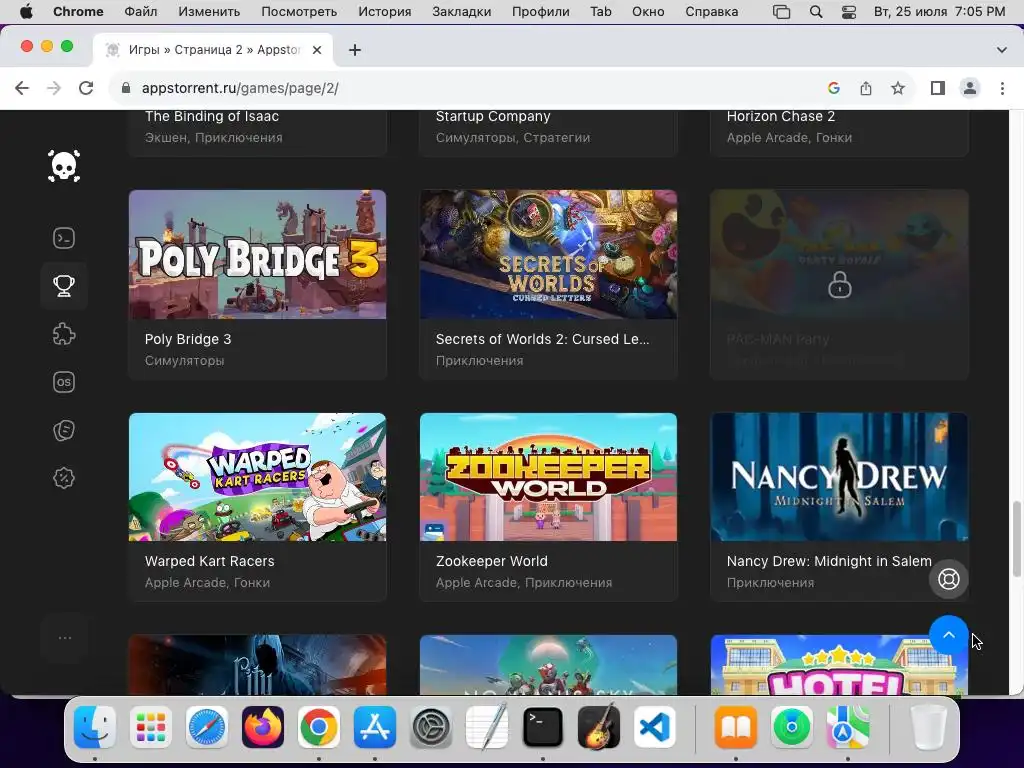
Task: Open the Профили menu
Action: point(541,12)
